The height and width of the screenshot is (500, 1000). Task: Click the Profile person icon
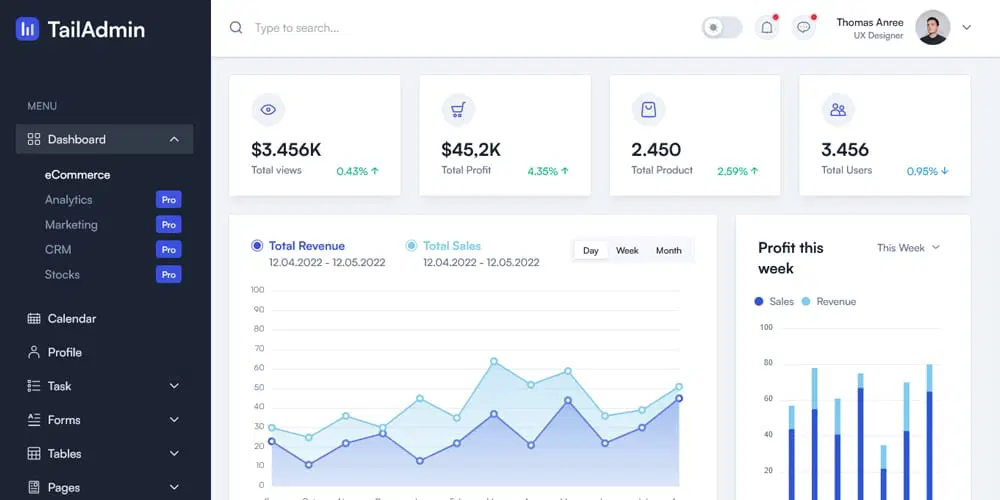point(34,352)
